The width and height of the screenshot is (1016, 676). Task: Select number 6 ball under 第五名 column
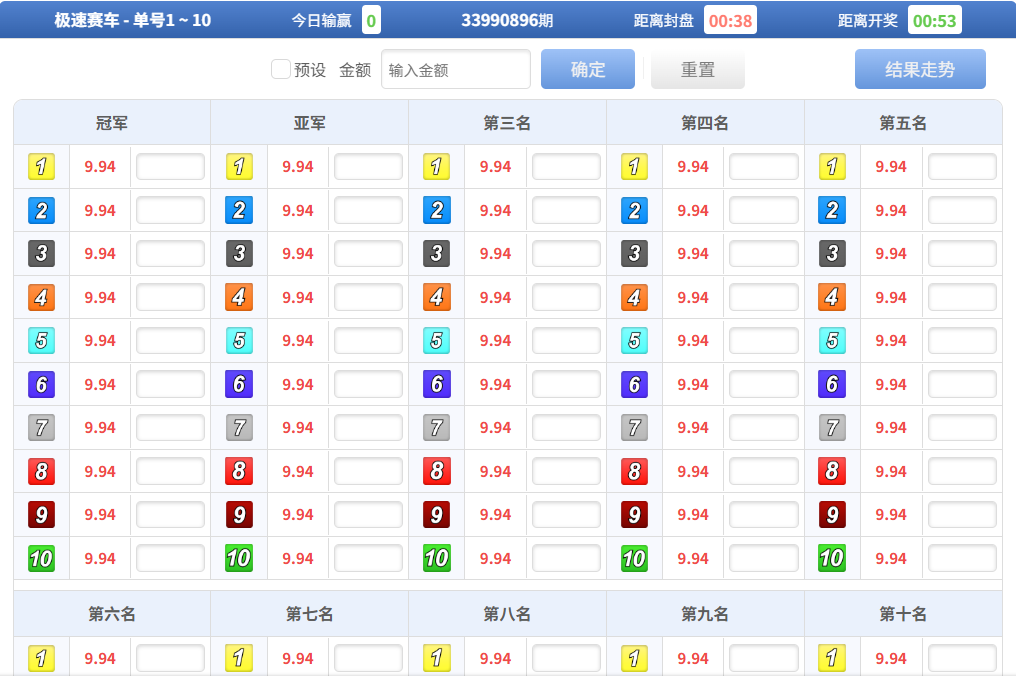832,384
